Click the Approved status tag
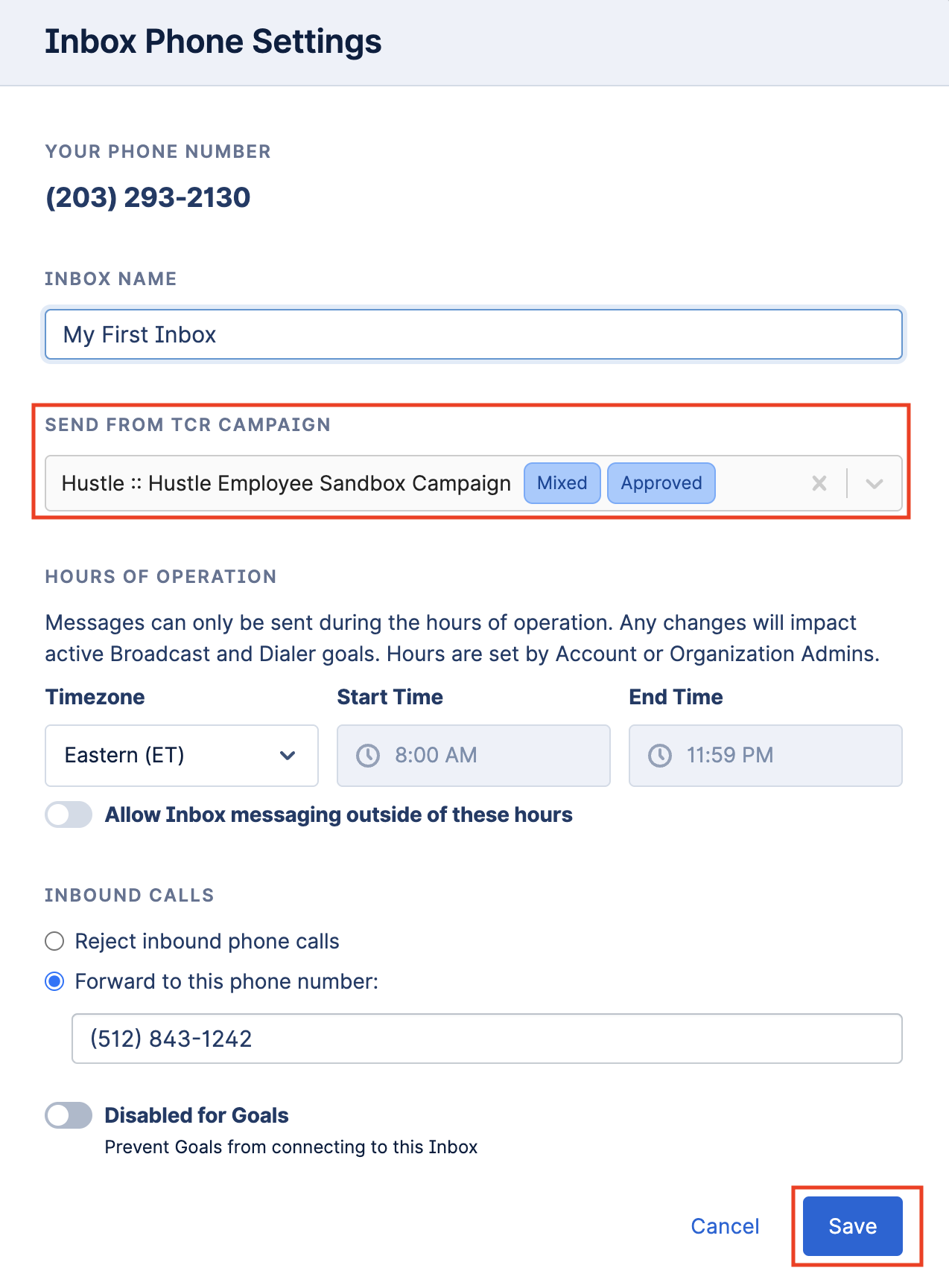949x1288 pixels. [x=661, y=483]
